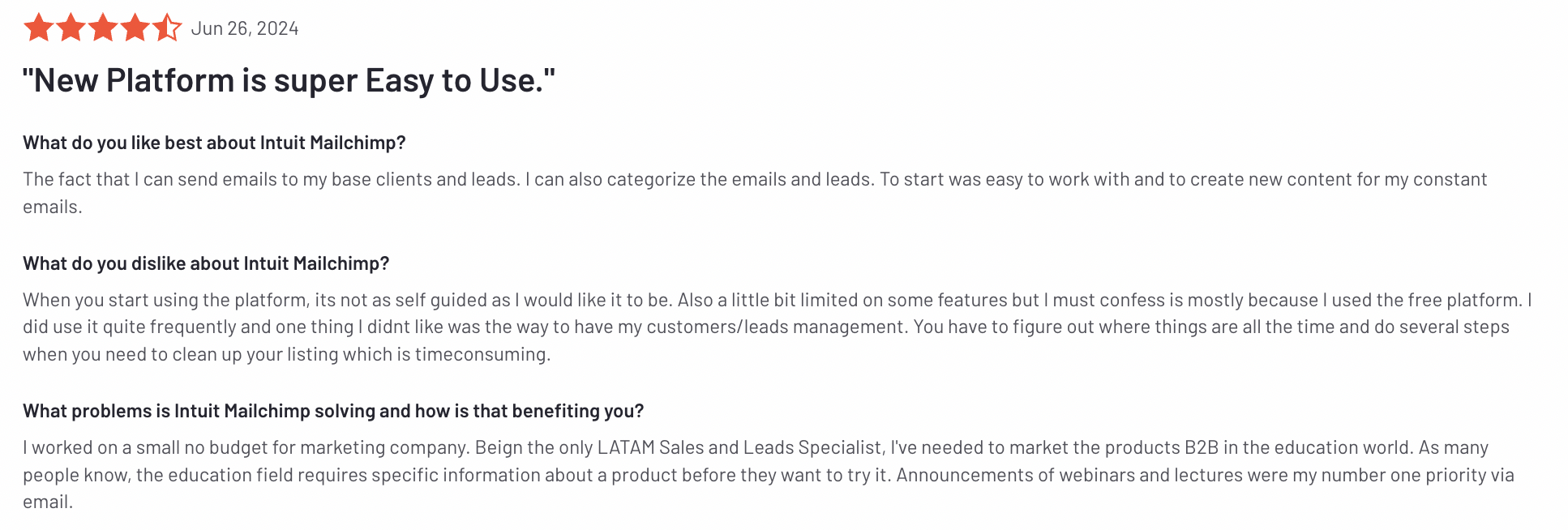Click the paragraph starting "When you start using"

pos(778,327)
